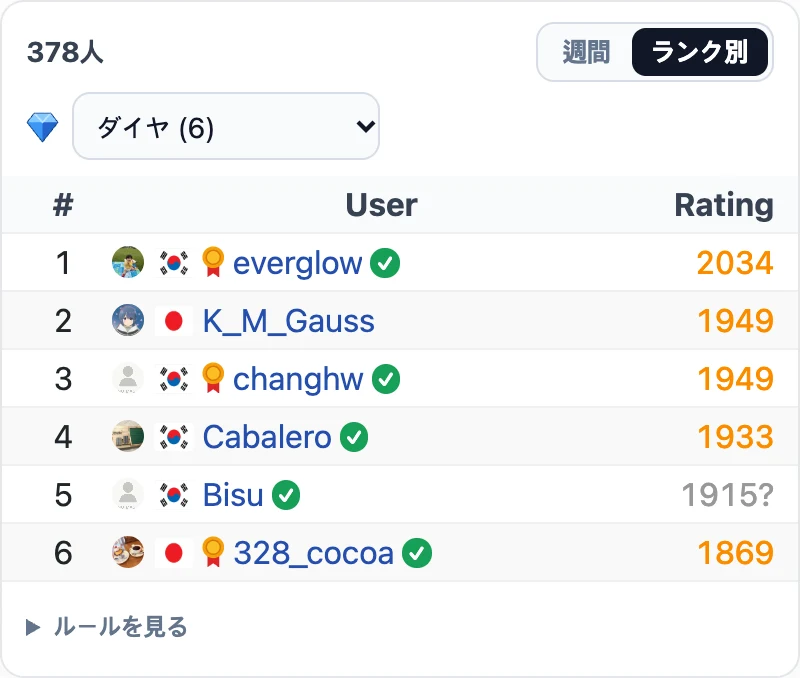Click the green verified checkmark beside Cabalero
The width and height of the screenshot is (800, 678).
tap(354, 437)
